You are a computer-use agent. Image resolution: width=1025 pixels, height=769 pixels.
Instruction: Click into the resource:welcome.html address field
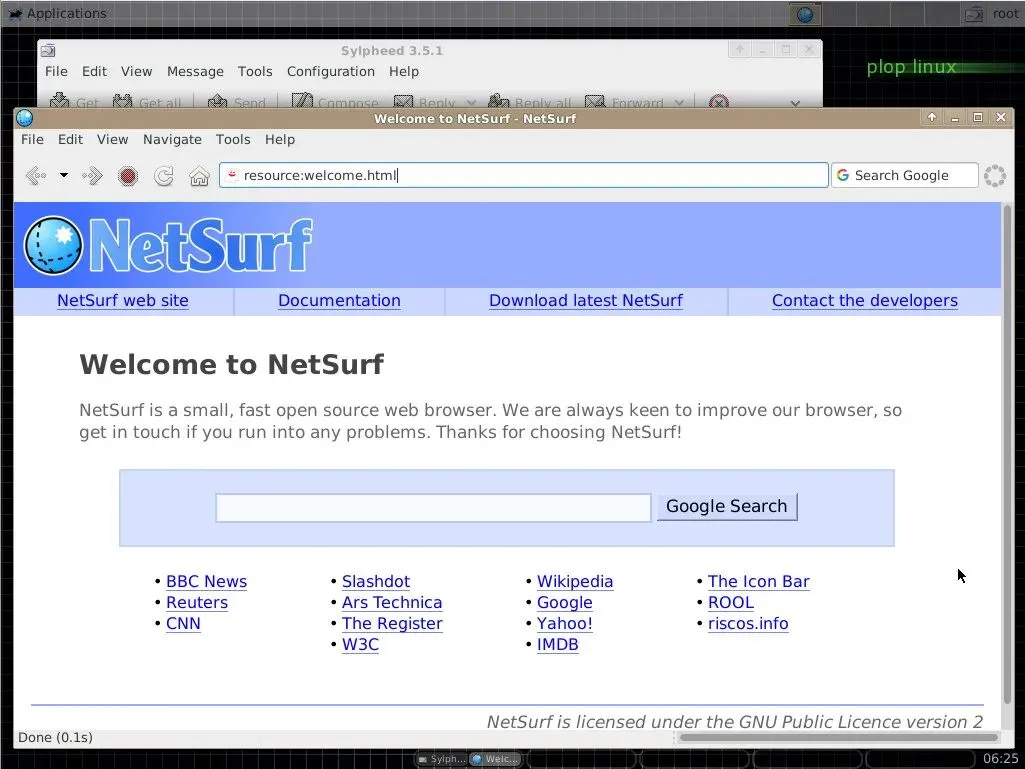point(523,175)
